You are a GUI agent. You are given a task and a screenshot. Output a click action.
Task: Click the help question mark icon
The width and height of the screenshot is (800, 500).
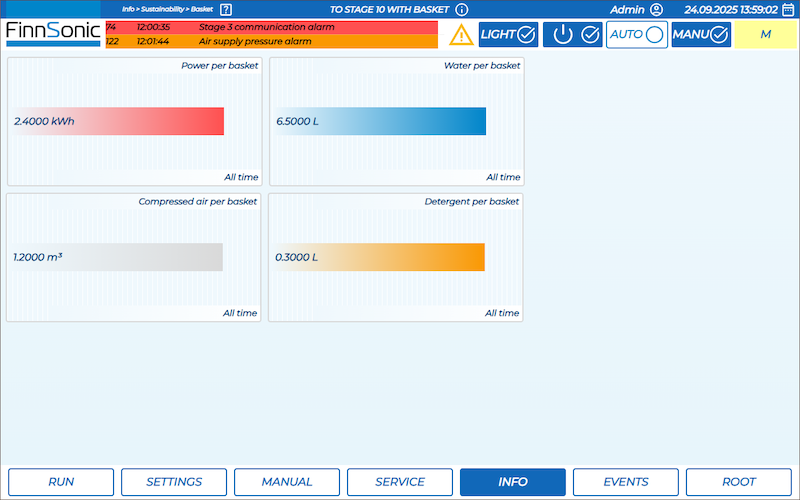click(x=226, y=9)
